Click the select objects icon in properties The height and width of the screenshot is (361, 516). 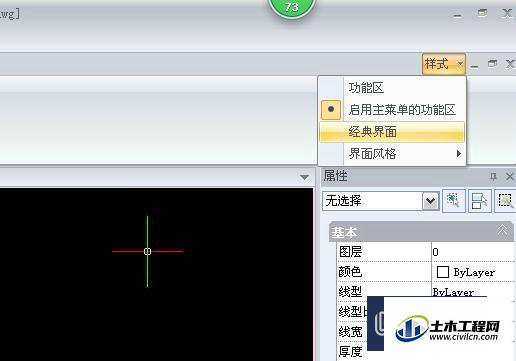click(479, 201)
